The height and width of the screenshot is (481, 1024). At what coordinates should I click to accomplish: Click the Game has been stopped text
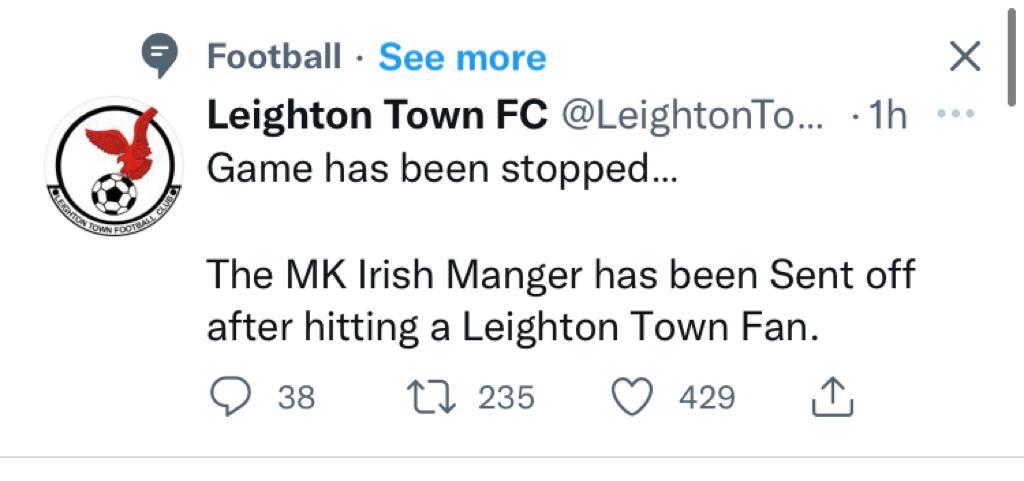pos(443,170)
